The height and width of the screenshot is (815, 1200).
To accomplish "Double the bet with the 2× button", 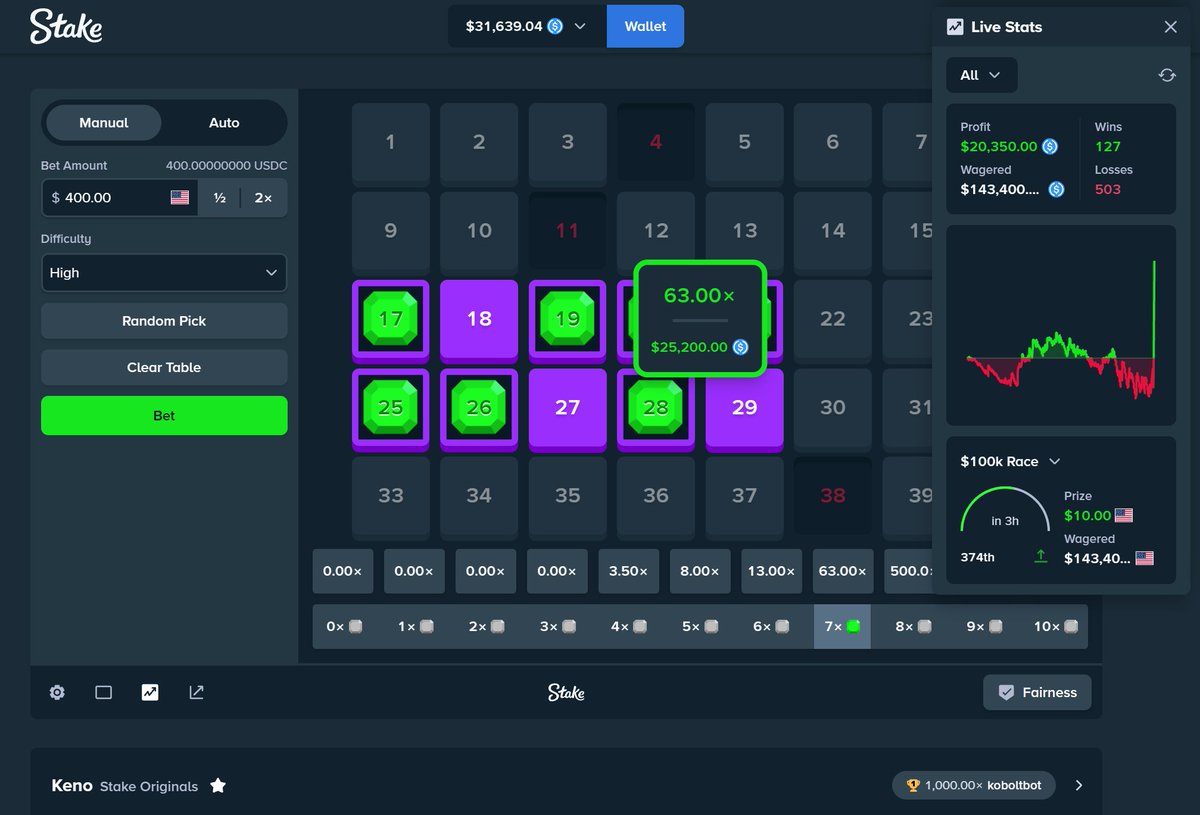I will 263,198.
